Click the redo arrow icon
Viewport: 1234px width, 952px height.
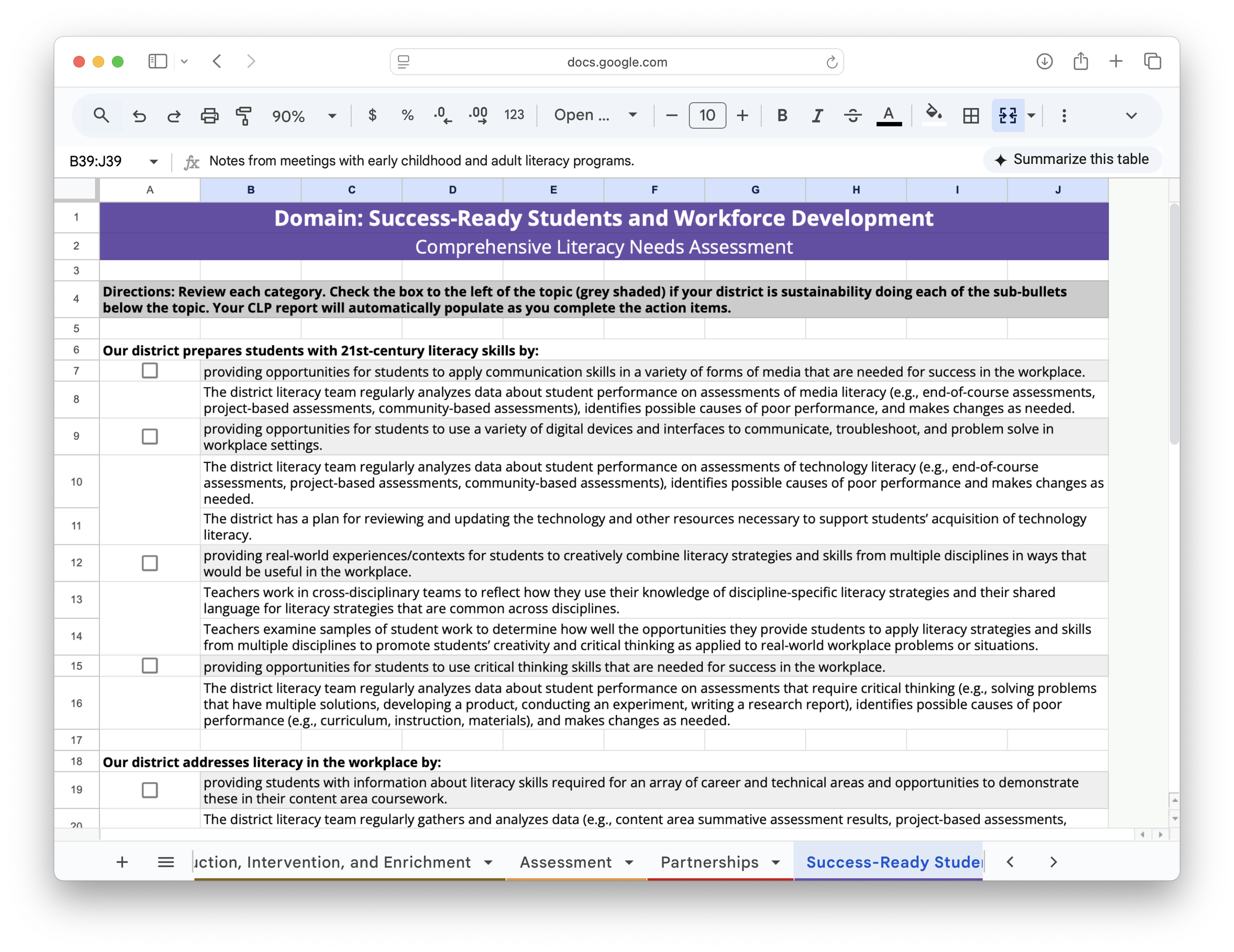coord(174,115)
